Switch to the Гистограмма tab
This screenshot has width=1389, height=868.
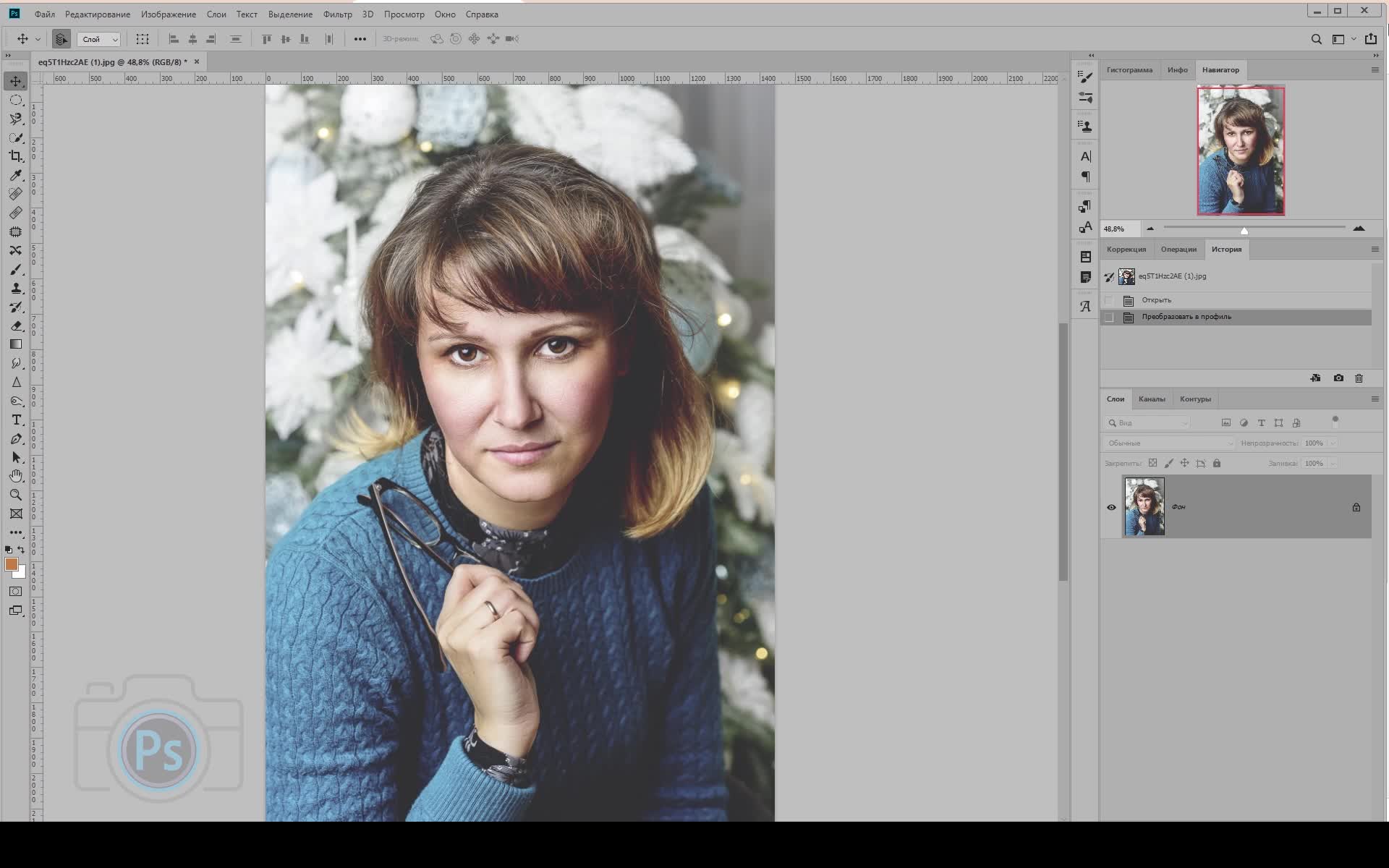tap(1129, 70)
